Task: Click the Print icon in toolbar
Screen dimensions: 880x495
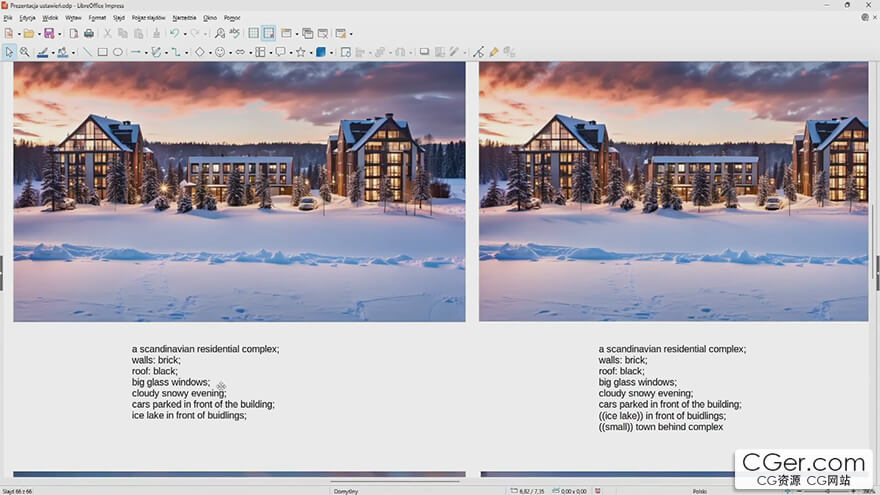Action: (89, 33)
